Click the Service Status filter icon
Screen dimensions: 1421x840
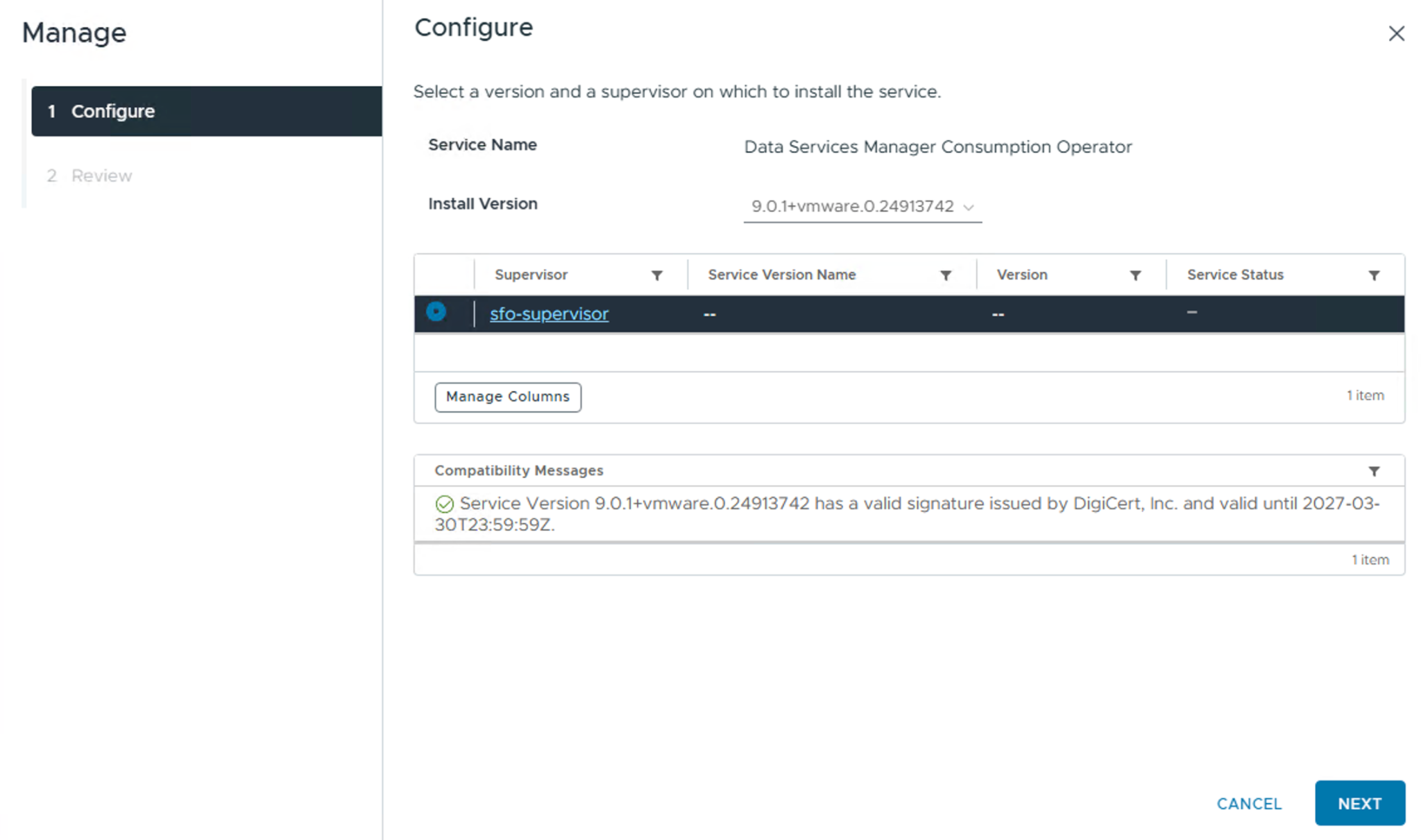(1373, 275)
